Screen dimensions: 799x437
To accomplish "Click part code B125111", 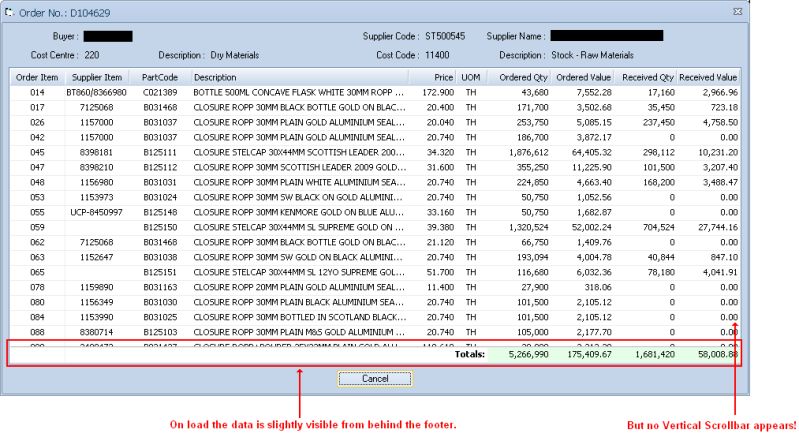I will (160, 152).
